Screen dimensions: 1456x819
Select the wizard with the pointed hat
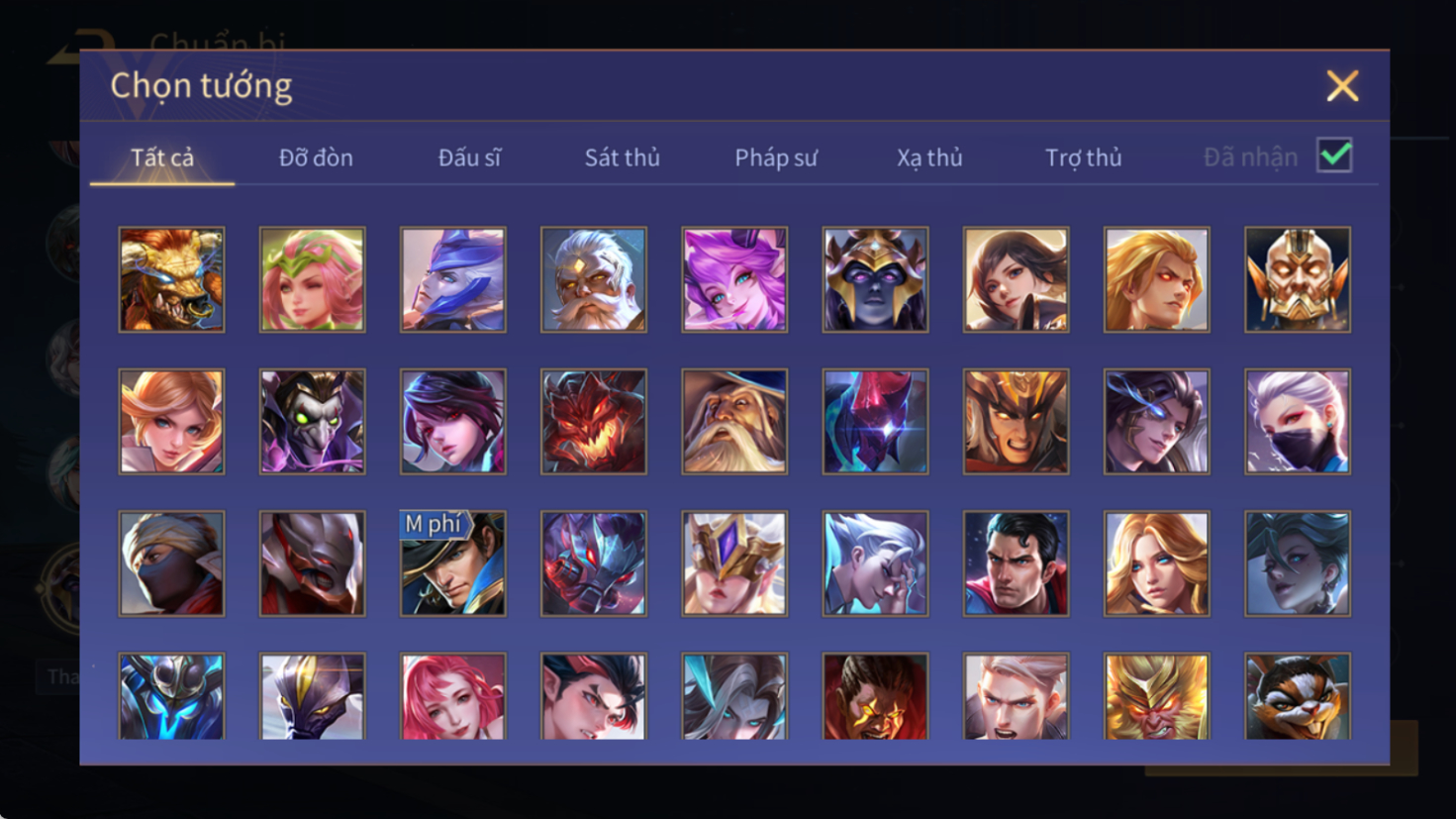(734, 422)
